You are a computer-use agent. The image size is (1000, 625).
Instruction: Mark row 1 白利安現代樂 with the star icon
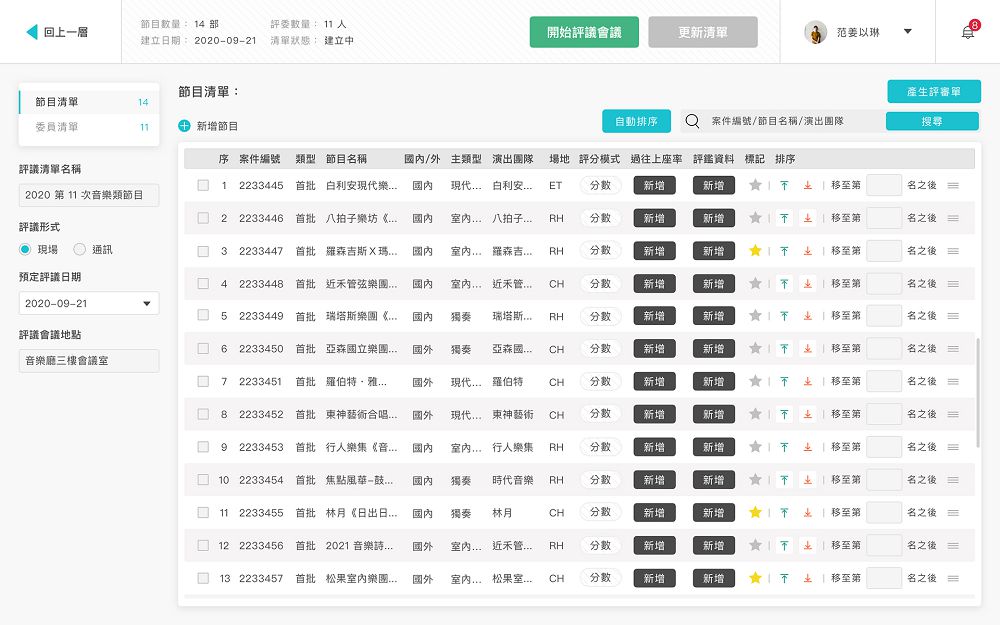755,185
